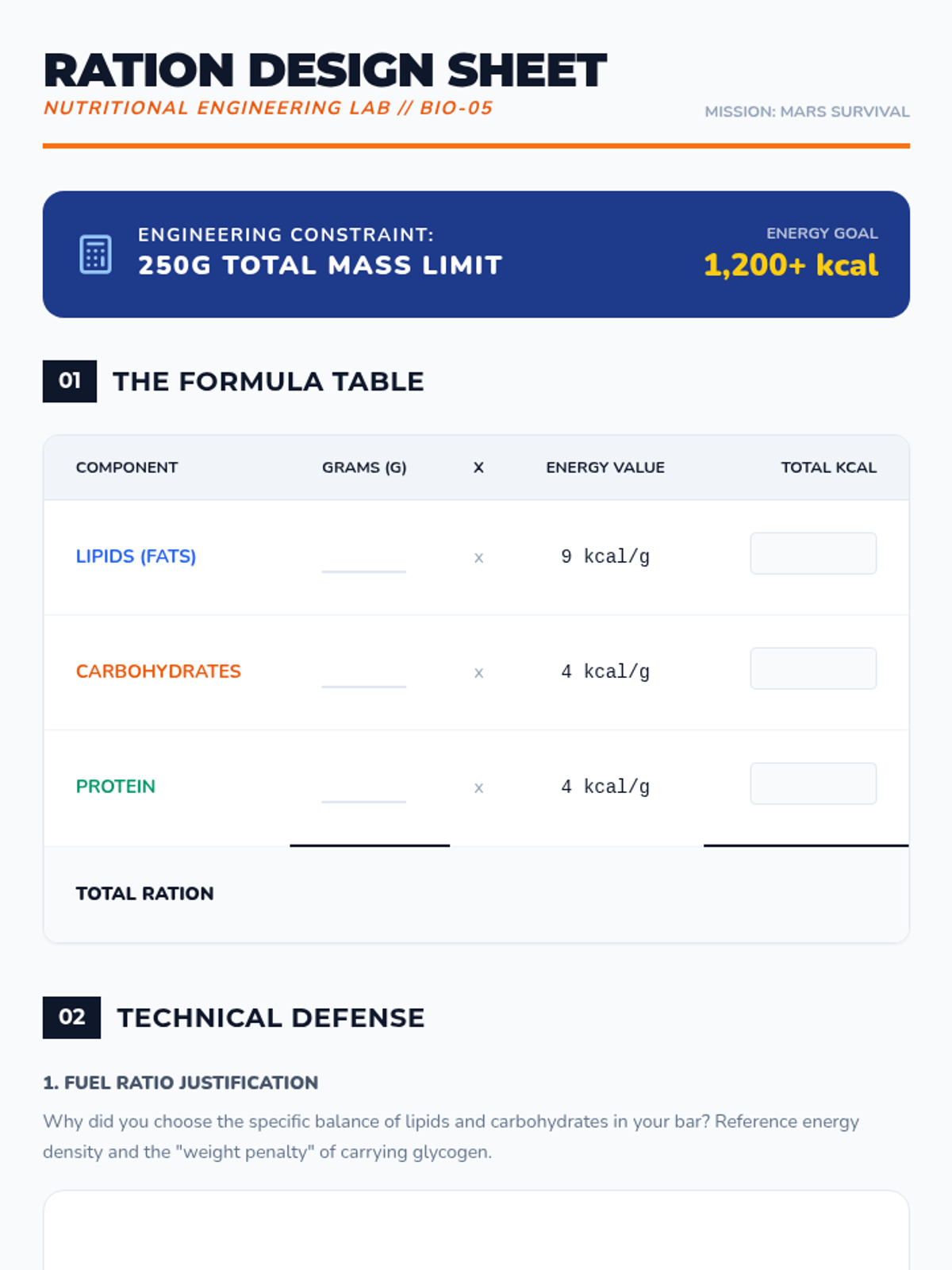Click the Lipids total kcal box

coord(813,553)
